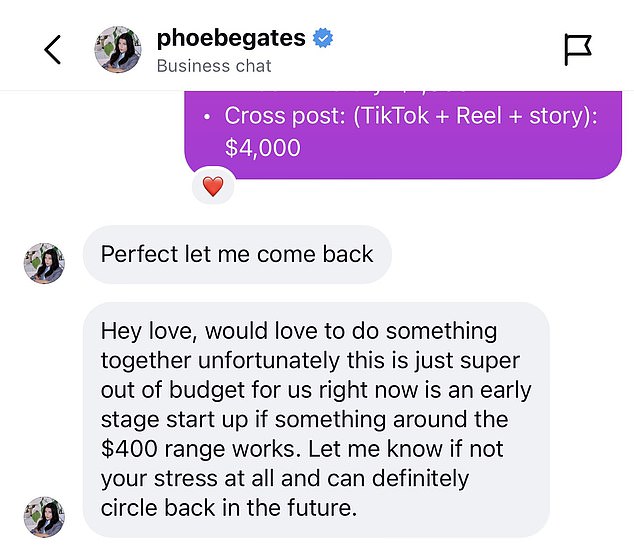This screenshot has width=634, height=555.
Task: Open the phoebegates header profile picture
Action: (x=118, y=50)
